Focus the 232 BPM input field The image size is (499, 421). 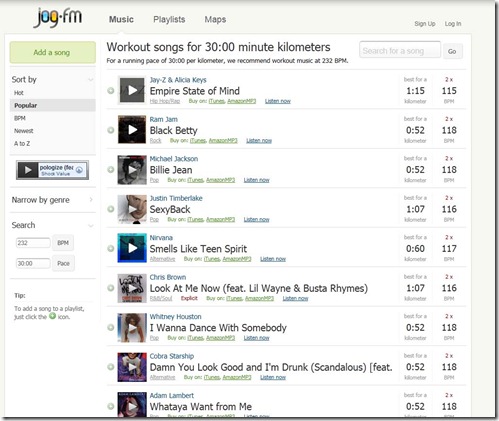(x=33, y=243)
